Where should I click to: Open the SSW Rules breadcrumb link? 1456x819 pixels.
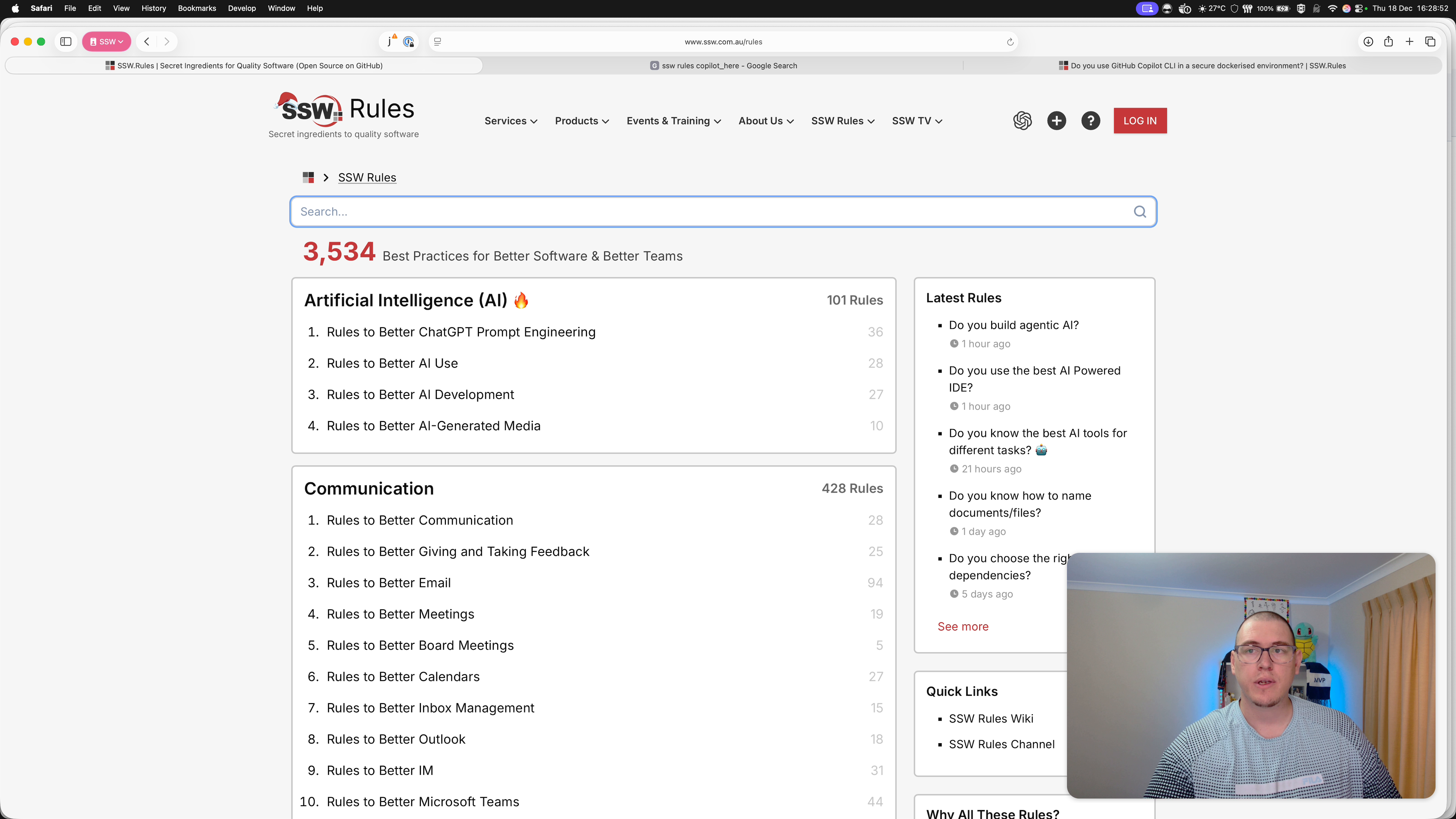[x=367, y=177]
